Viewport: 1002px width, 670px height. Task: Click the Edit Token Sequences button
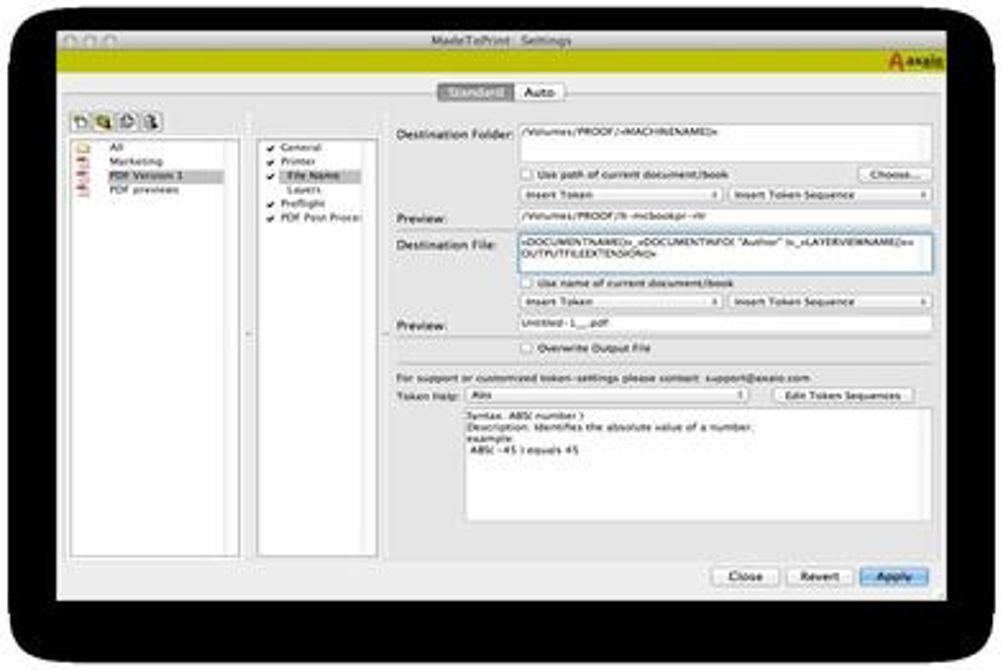point(843,396)
